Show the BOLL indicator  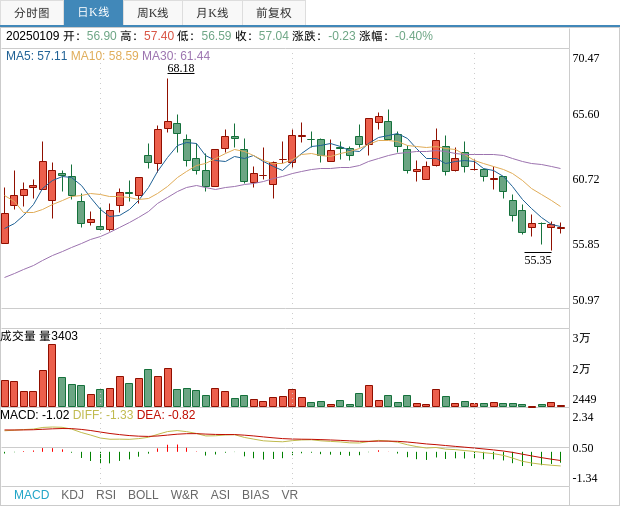coord(143,495)
